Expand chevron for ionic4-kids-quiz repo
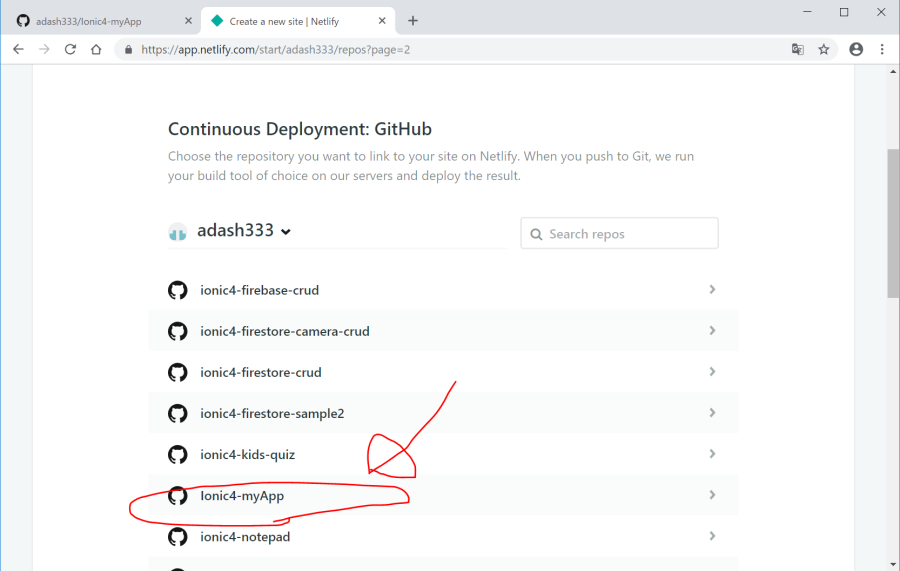Screen dimensions: 900x571 click(x=712, y=454)
